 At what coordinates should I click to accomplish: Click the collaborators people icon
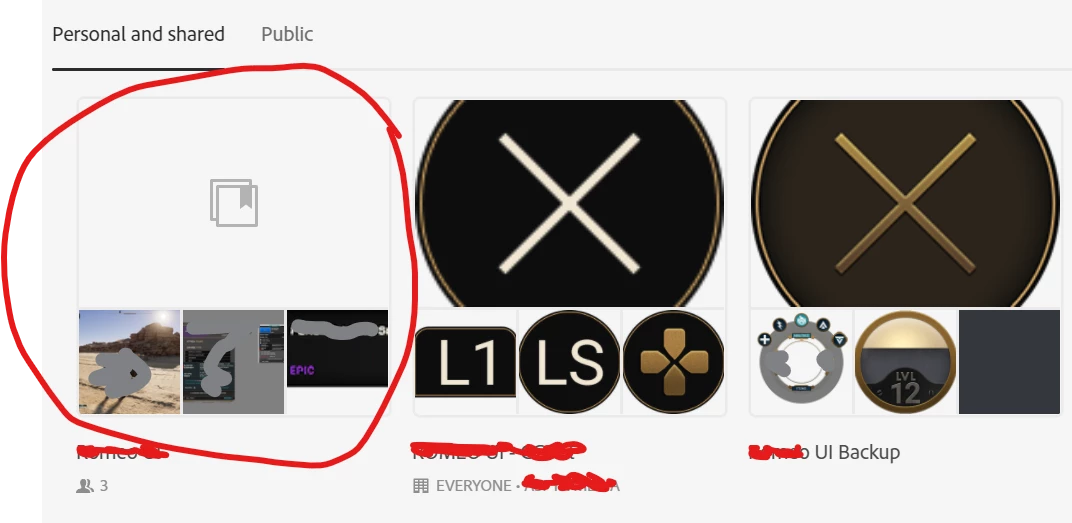point(85,486)
